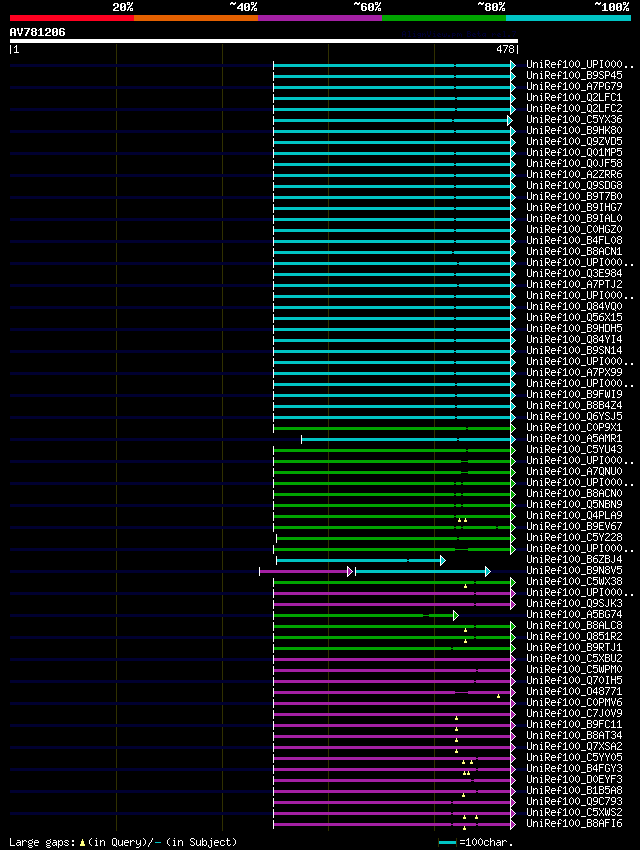Select the UniRef100_B8ALC8 label
Viewport: 640px width, 850px height.
[574, 625]
